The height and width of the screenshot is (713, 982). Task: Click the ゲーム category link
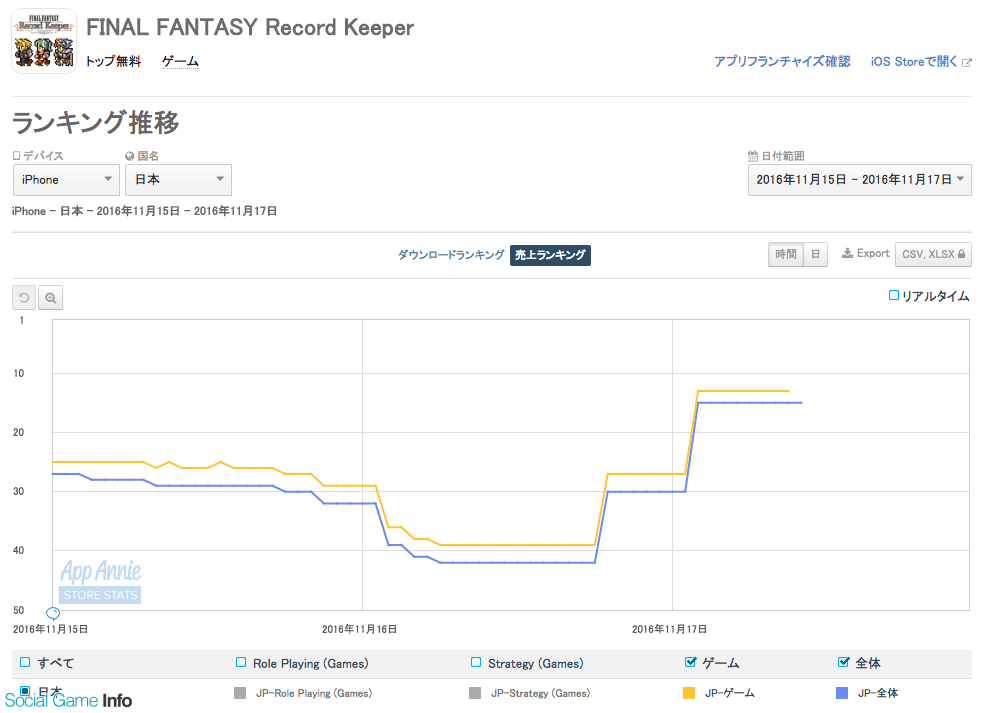[x=180, y=61]
